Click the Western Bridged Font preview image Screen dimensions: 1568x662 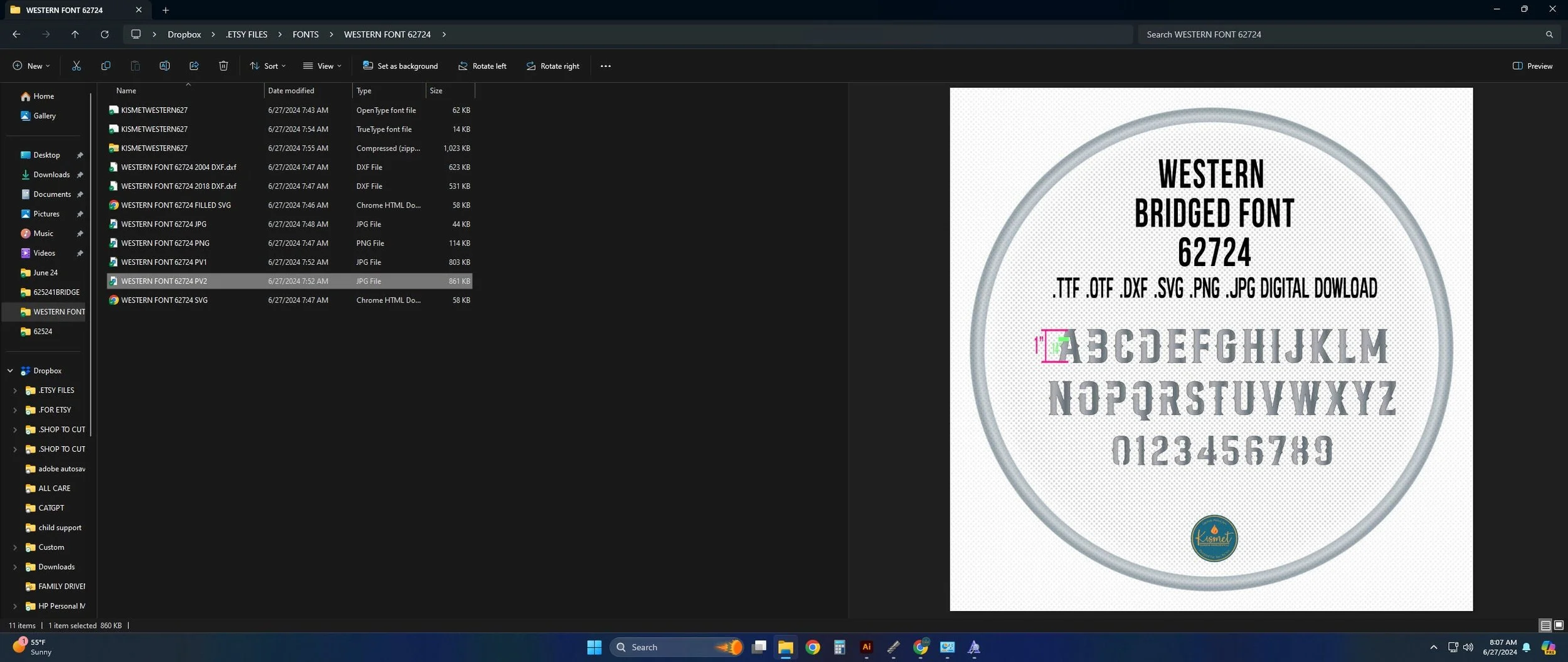[x=1211, y=349]
